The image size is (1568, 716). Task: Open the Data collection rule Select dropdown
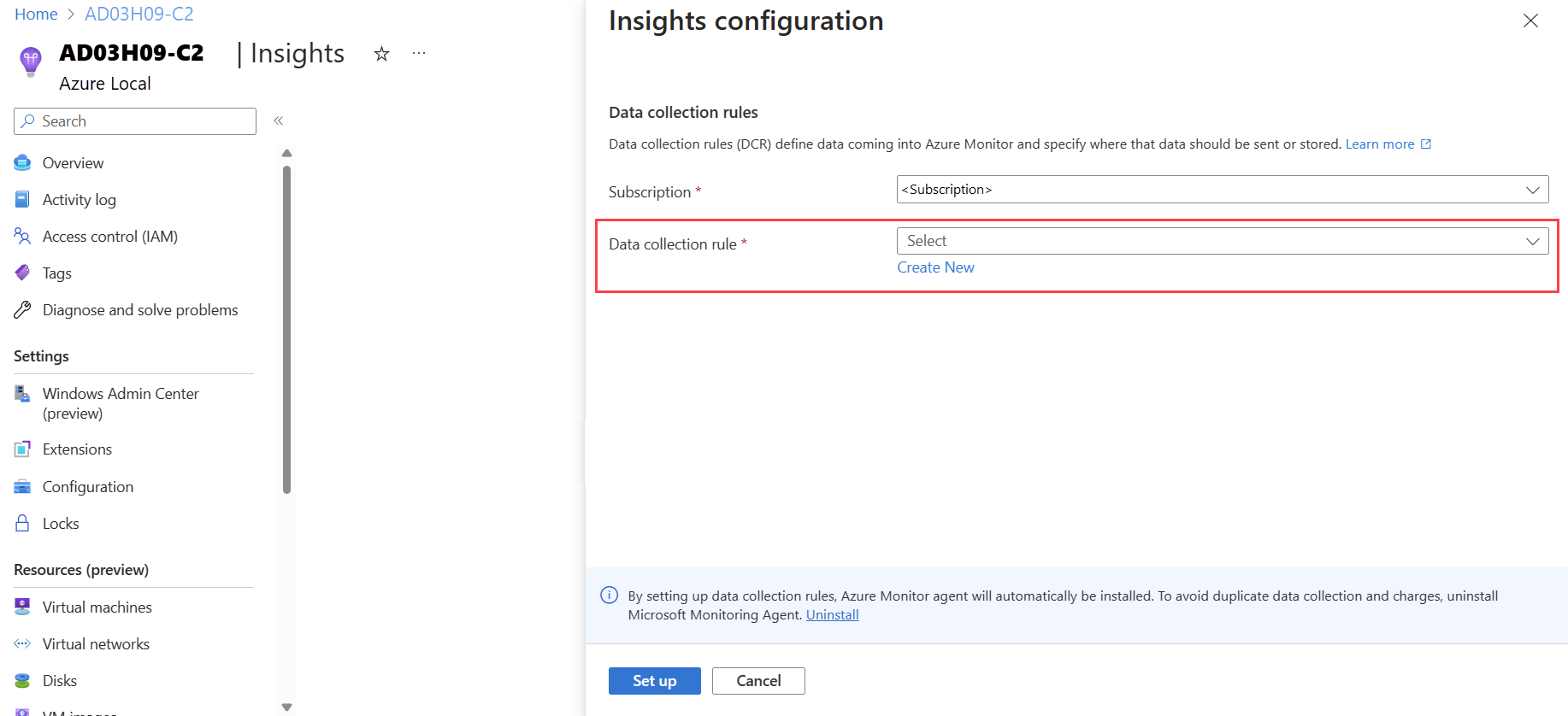(x=1222, y=241)
